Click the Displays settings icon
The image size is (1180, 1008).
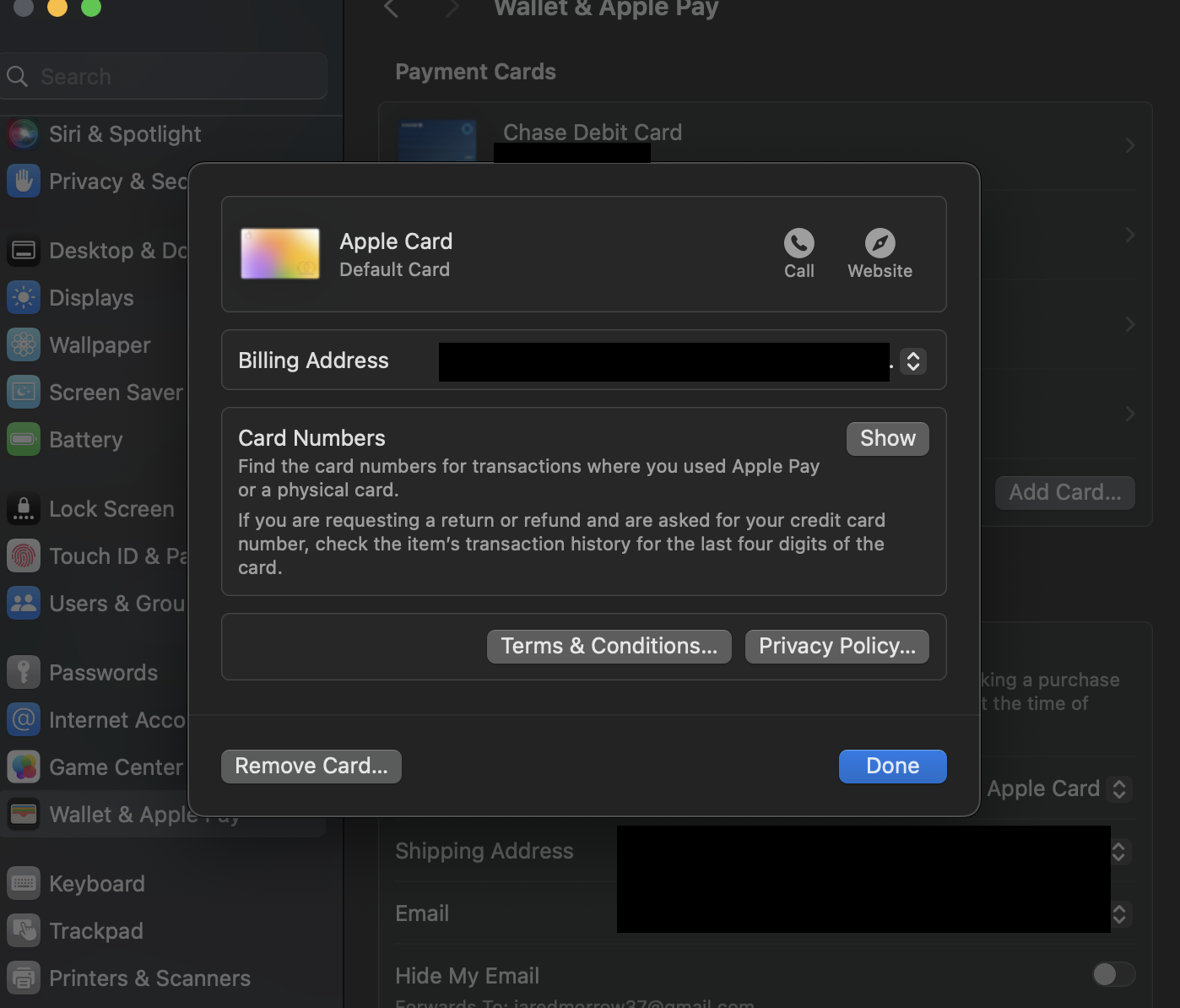(23, 297)
